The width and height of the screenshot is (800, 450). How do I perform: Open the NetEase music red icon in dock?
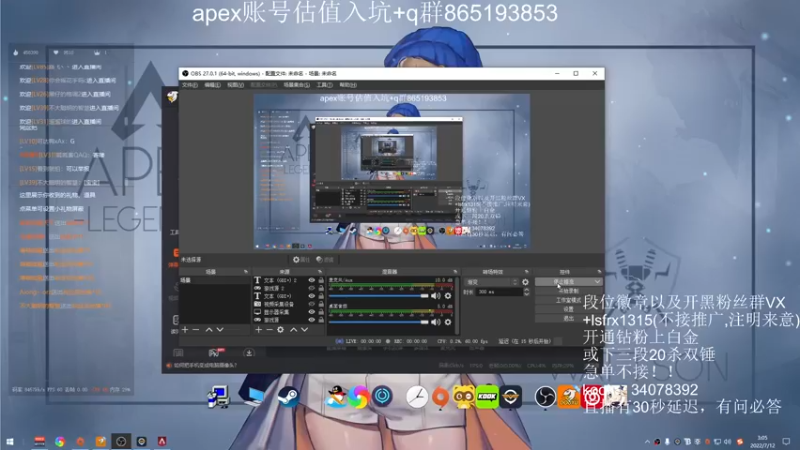592,396
